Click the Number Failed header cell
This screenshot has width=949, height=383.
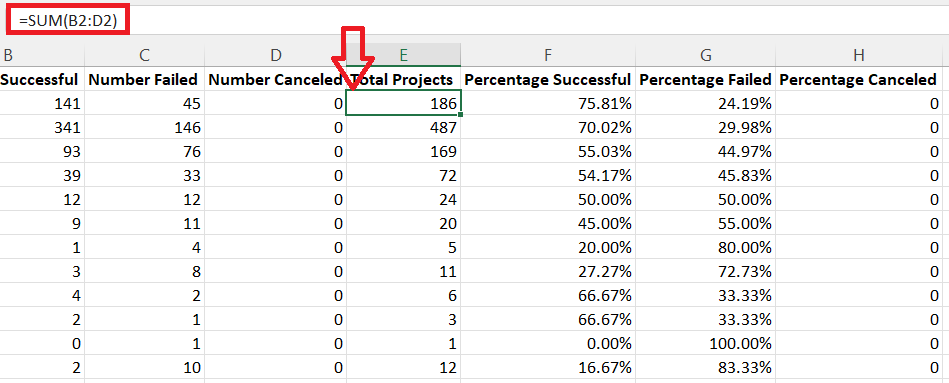pos(144,79)
